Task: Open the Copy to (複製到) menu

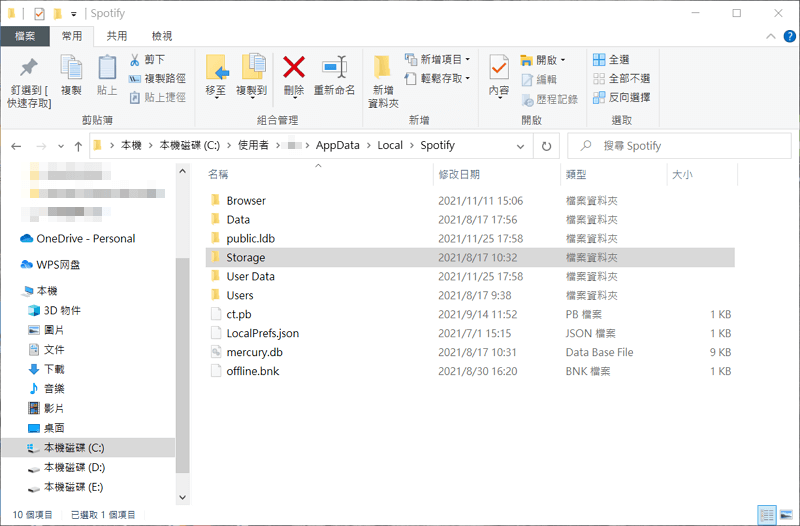Action: click(252, 75)
